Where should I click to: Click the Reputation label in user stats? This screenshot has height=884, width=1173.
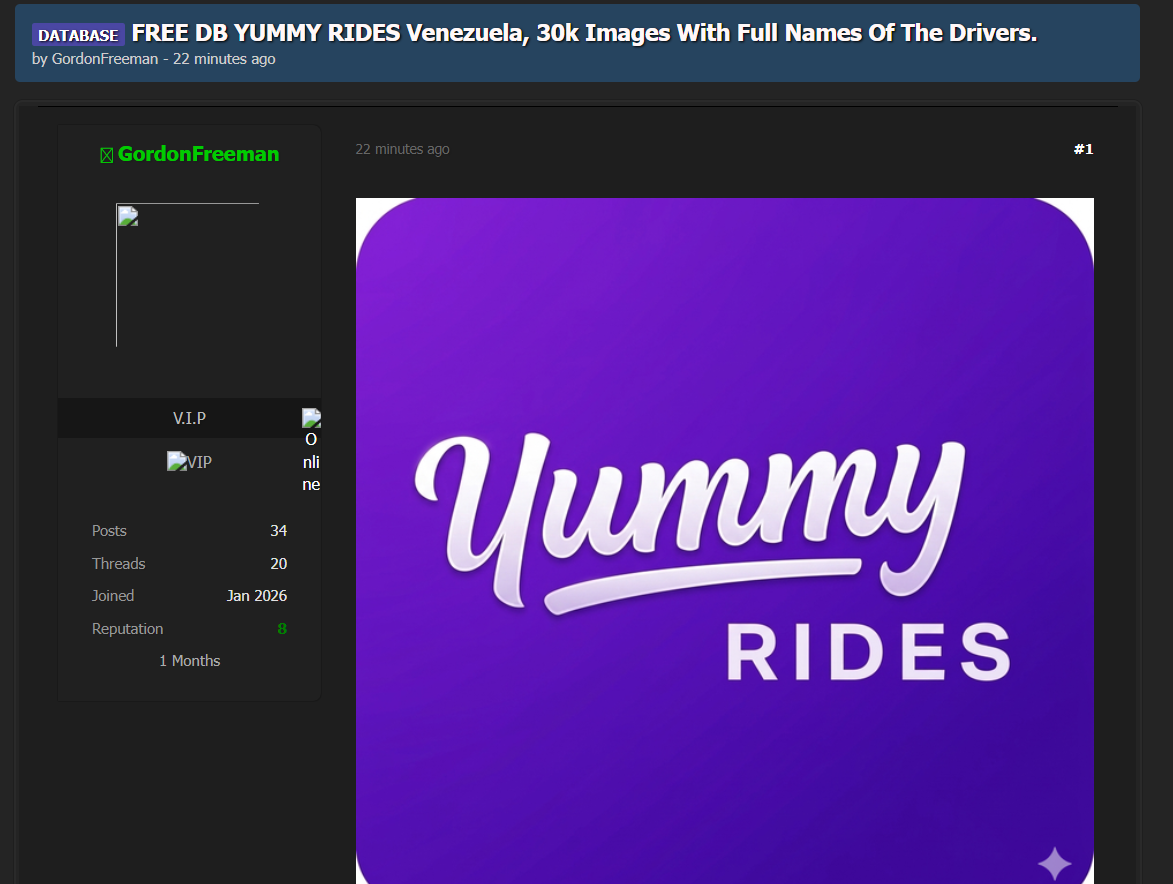[x=127, y=629]
